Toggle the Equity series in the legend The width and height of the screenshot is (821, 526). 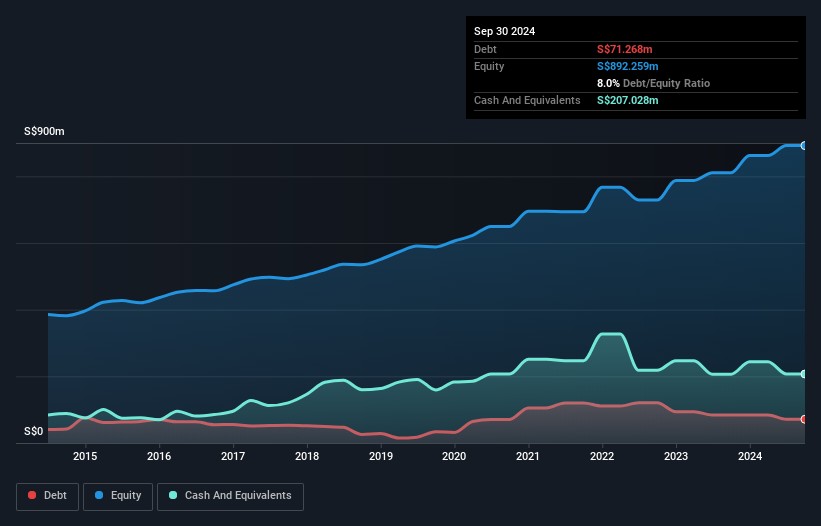pyautogui.click(x=117, y=496)
